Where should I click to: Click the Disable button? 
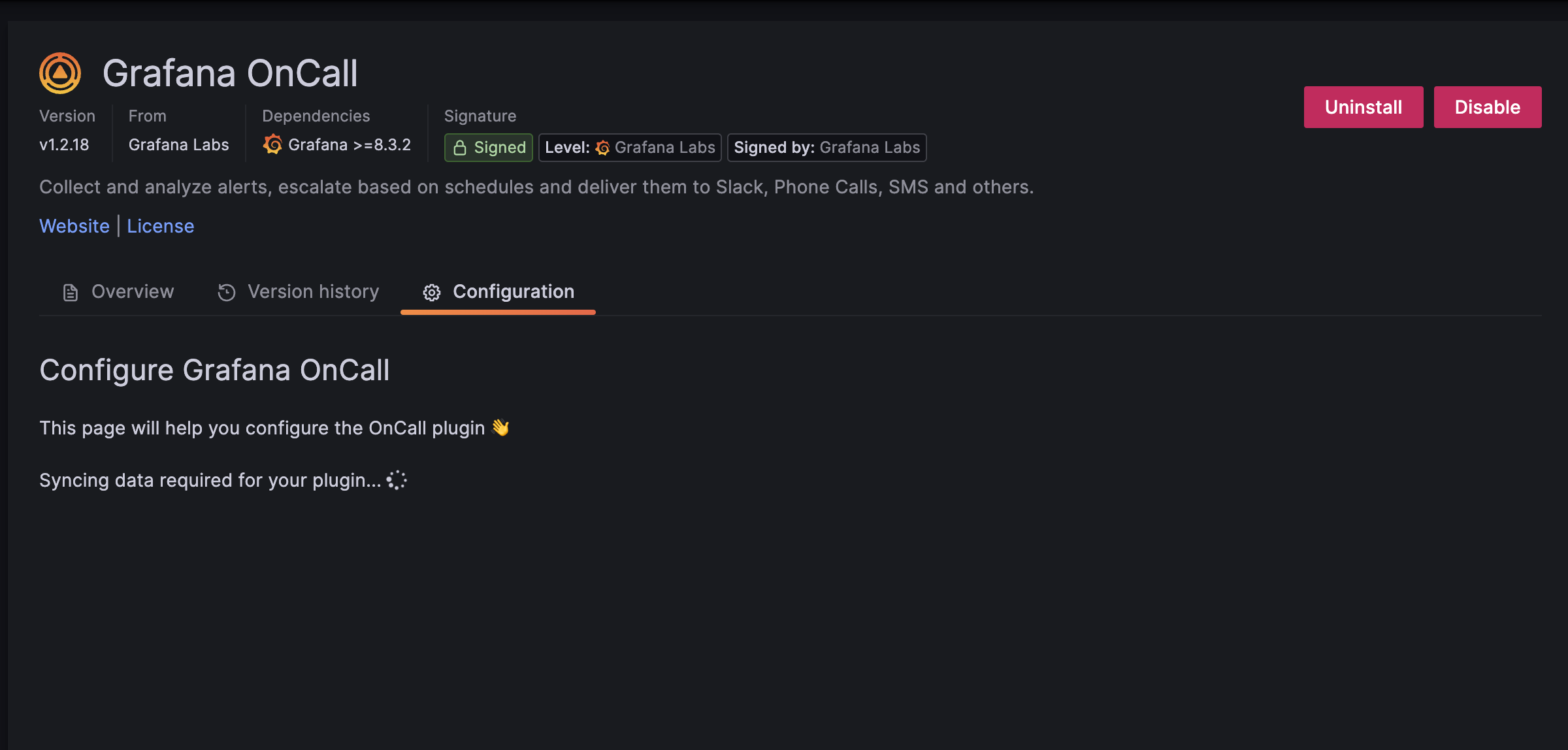tap(1487, 106)
